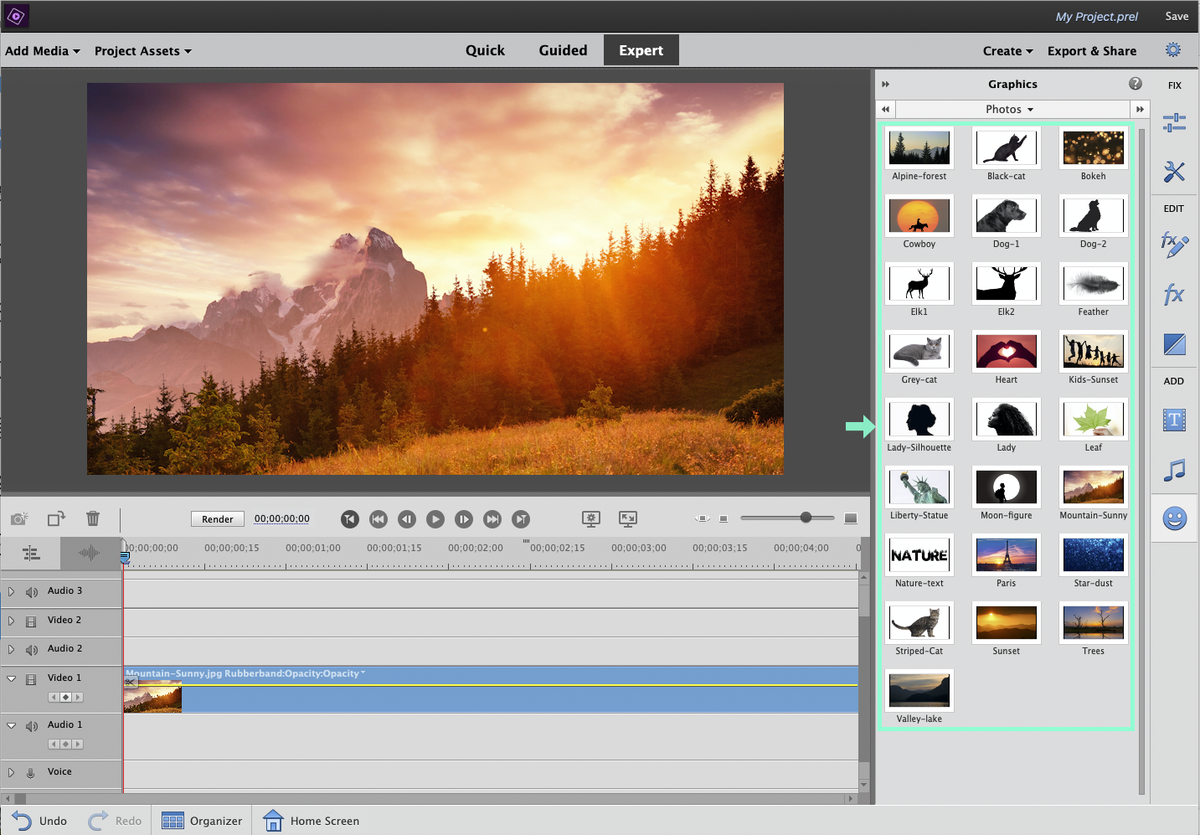1200x835 pixels.
Task: Open the Create dropdown menu
Action: pos(1008,51)
